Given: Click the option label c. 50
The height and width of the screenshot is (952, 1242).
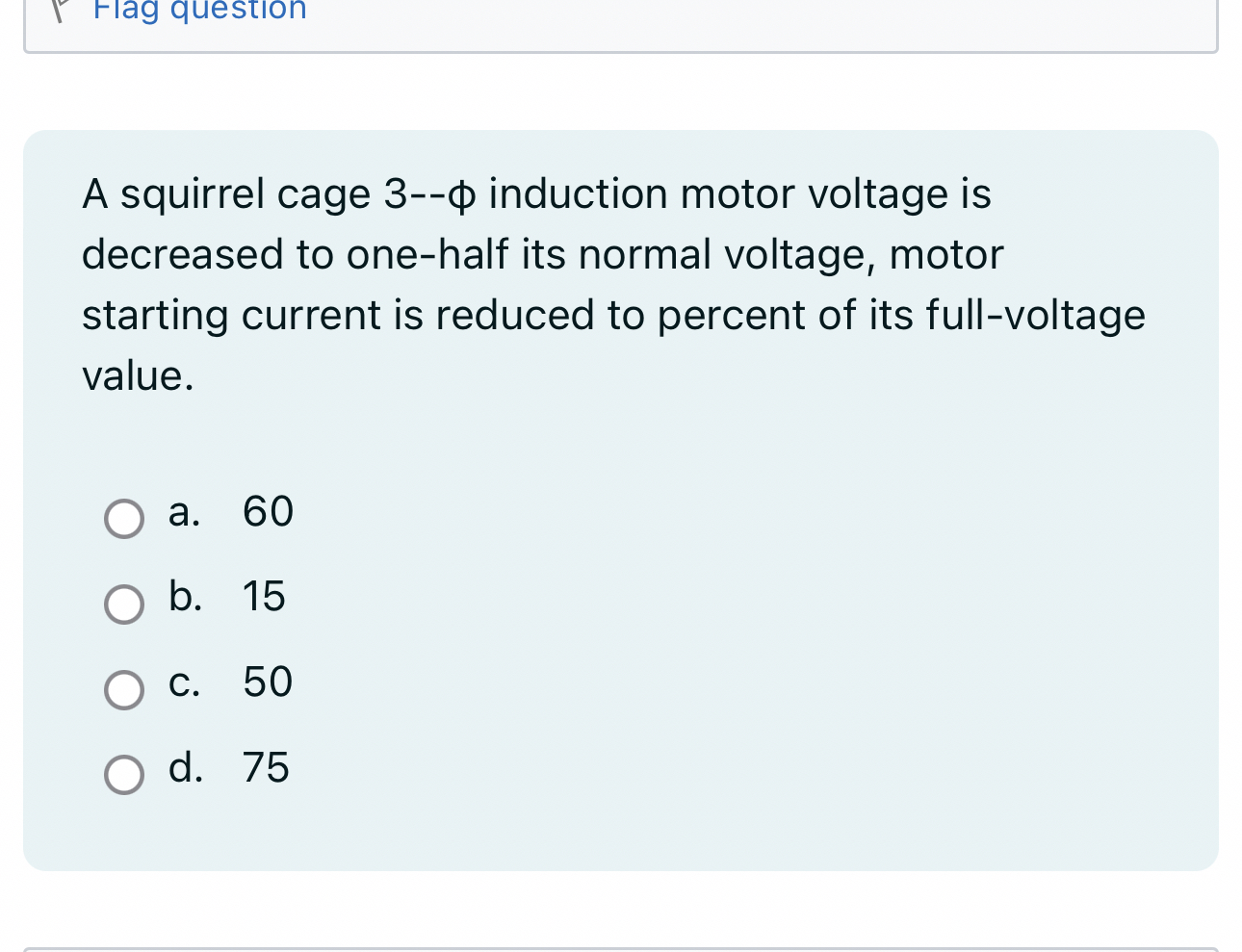Looking at the screenshot, I should (229, 682).
